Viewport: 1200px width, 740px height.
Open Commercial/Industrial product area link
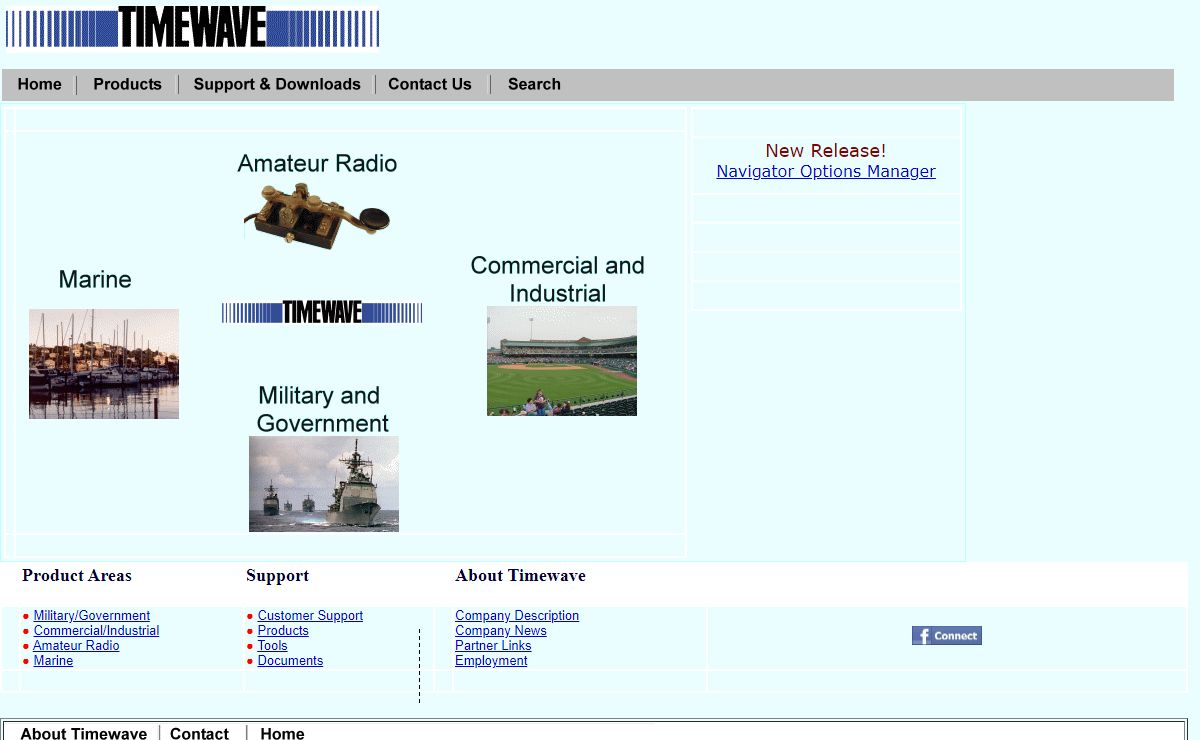point(96,631)
